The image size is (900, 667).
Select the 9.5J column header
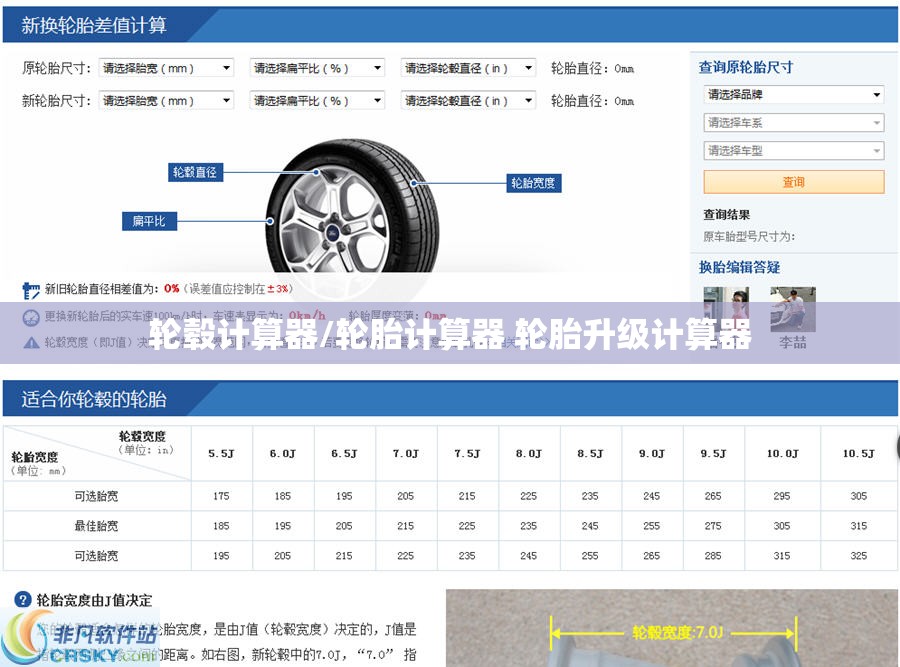(713, 453)
